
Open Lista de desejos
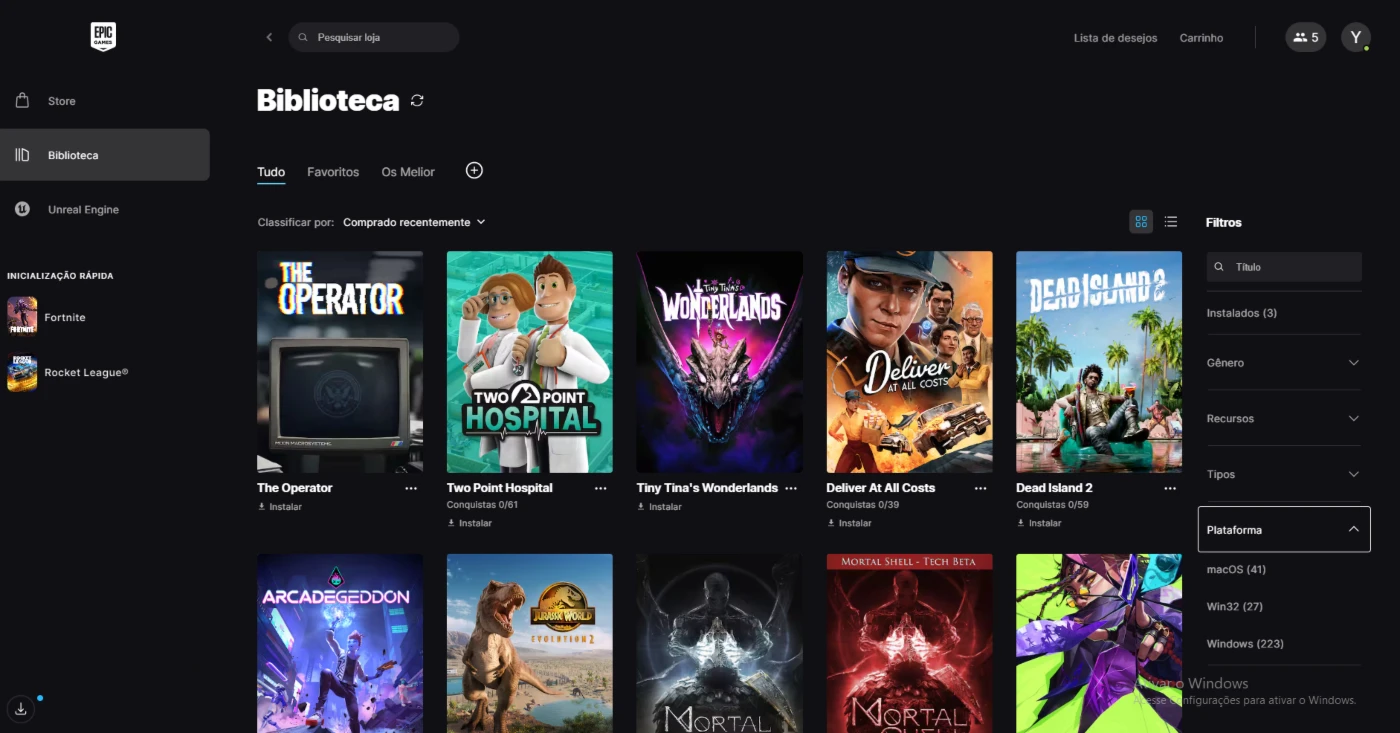[x=1115, y=38]
